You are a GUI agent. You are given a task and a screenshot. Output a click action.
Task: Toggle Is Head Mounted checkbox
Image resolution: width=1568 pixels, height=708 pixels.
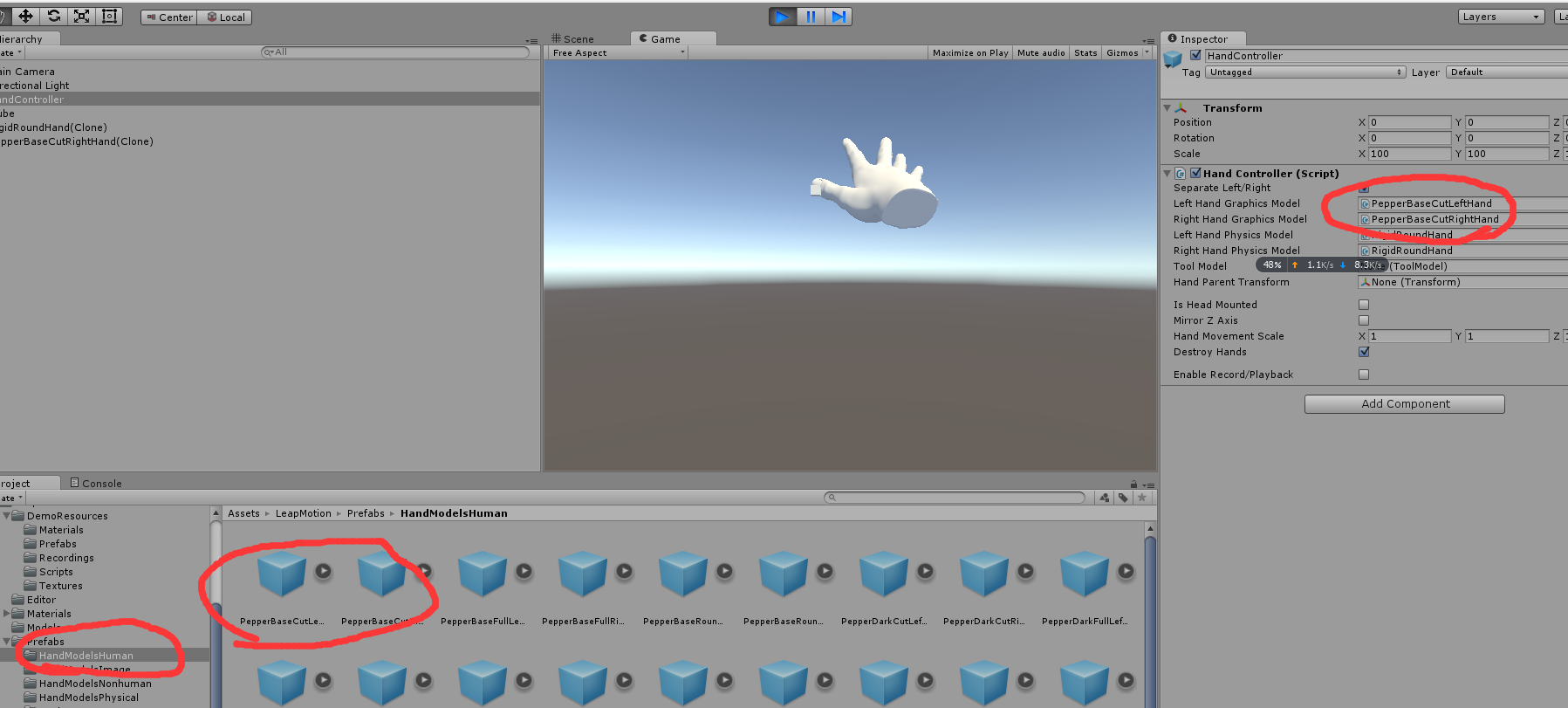[x=1364, y=305]
